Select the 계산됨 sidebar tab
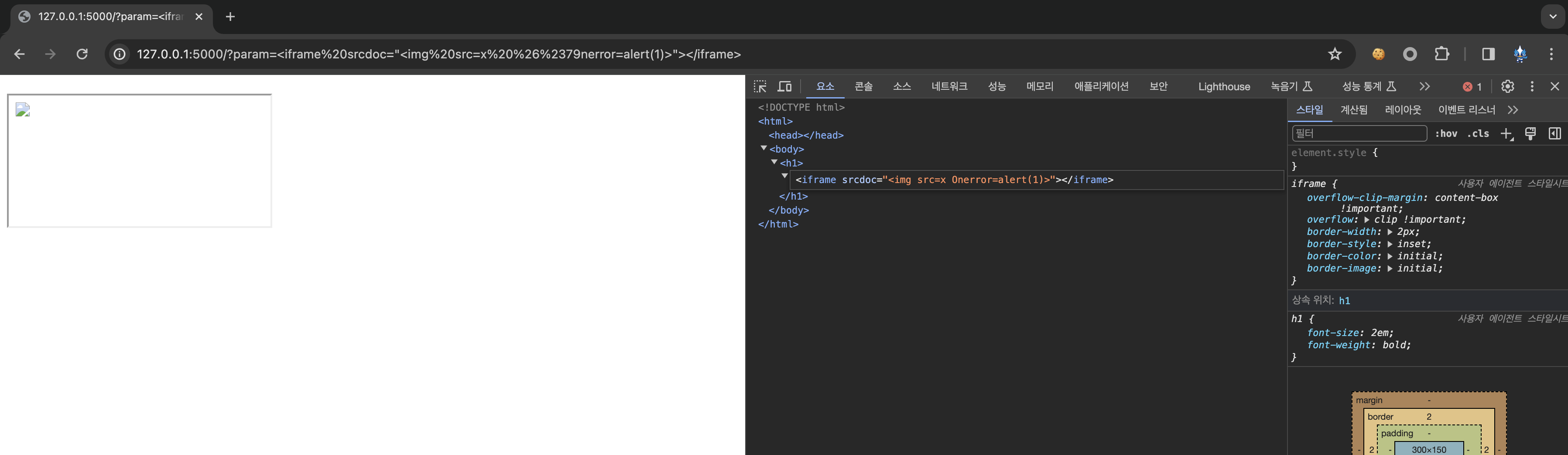The image size is (1568, 455). pyautogui.click(x=1354, y=110)
